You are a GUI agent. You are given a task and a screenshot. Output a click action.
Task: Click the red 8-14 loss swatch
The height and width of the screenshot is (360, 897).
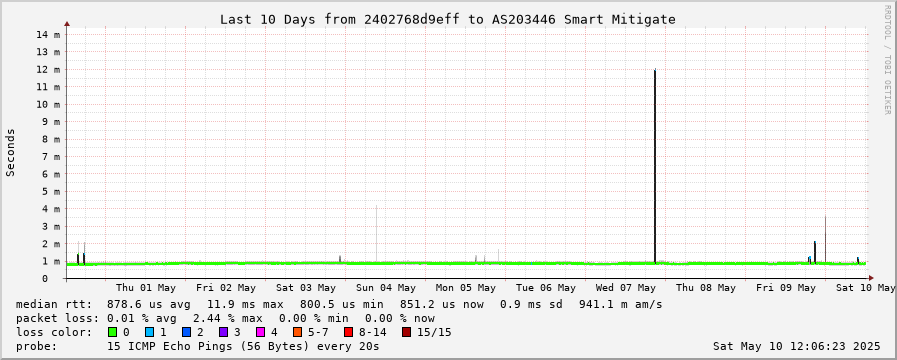tap(348, 332)
